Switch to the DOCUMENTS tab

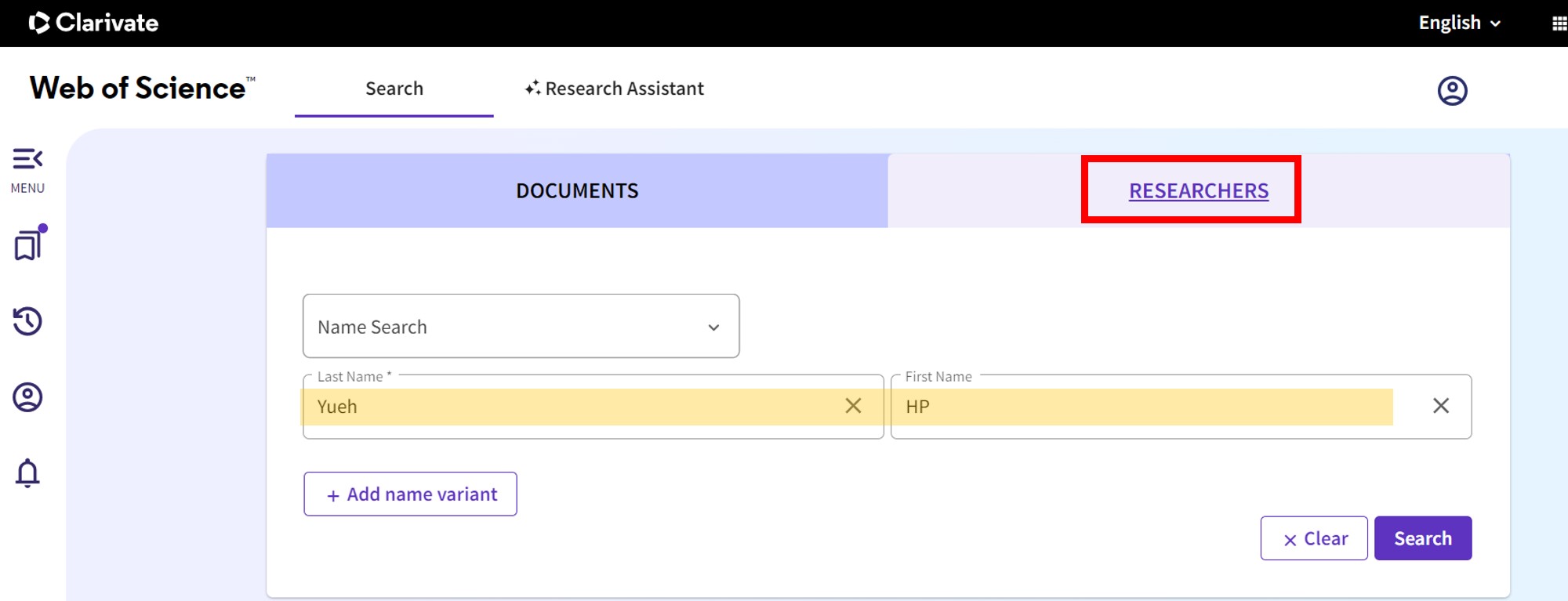click(x=577, y=190)
